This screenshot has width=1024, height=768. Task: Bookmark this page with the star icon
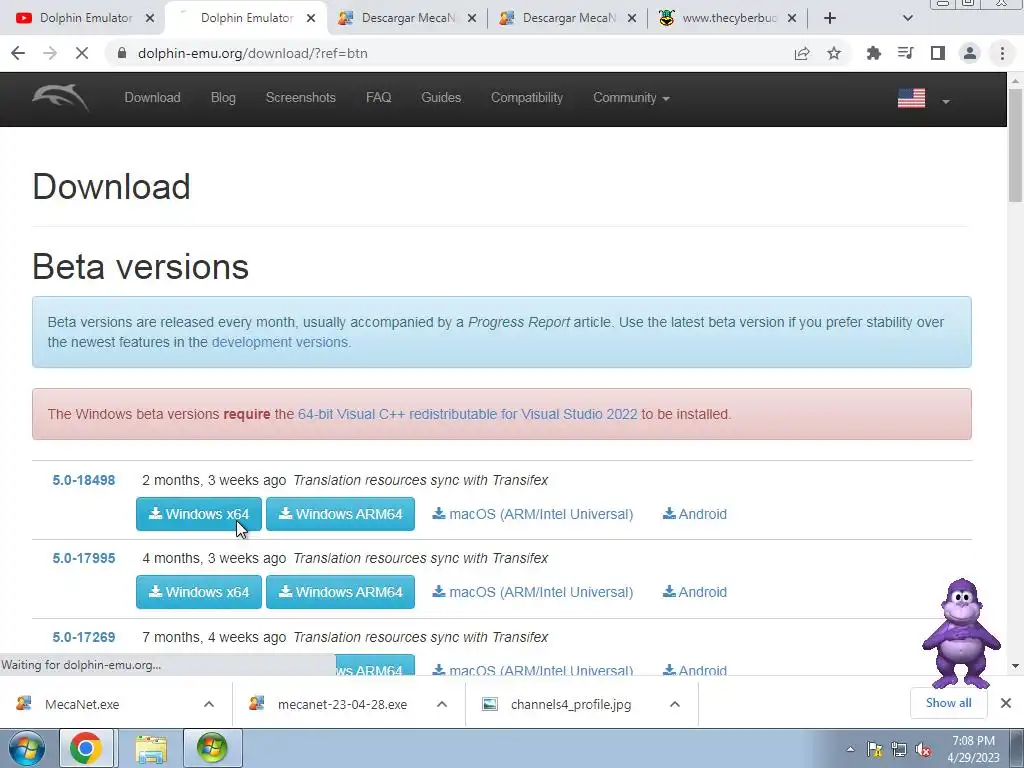click(834, 54)
